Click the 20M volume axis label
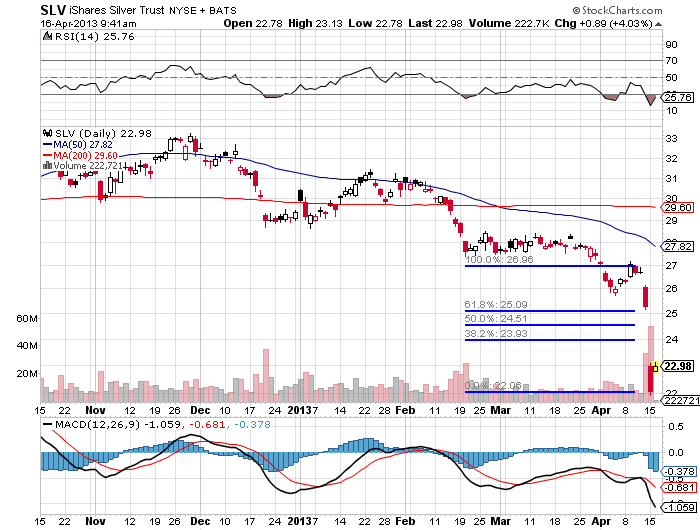 click(27, 374)
